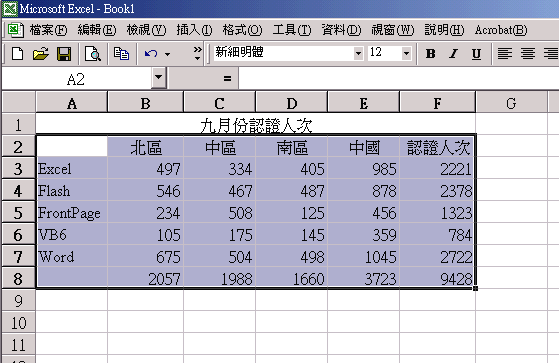Undo the last action with the arrow icon

pos(151,54)
